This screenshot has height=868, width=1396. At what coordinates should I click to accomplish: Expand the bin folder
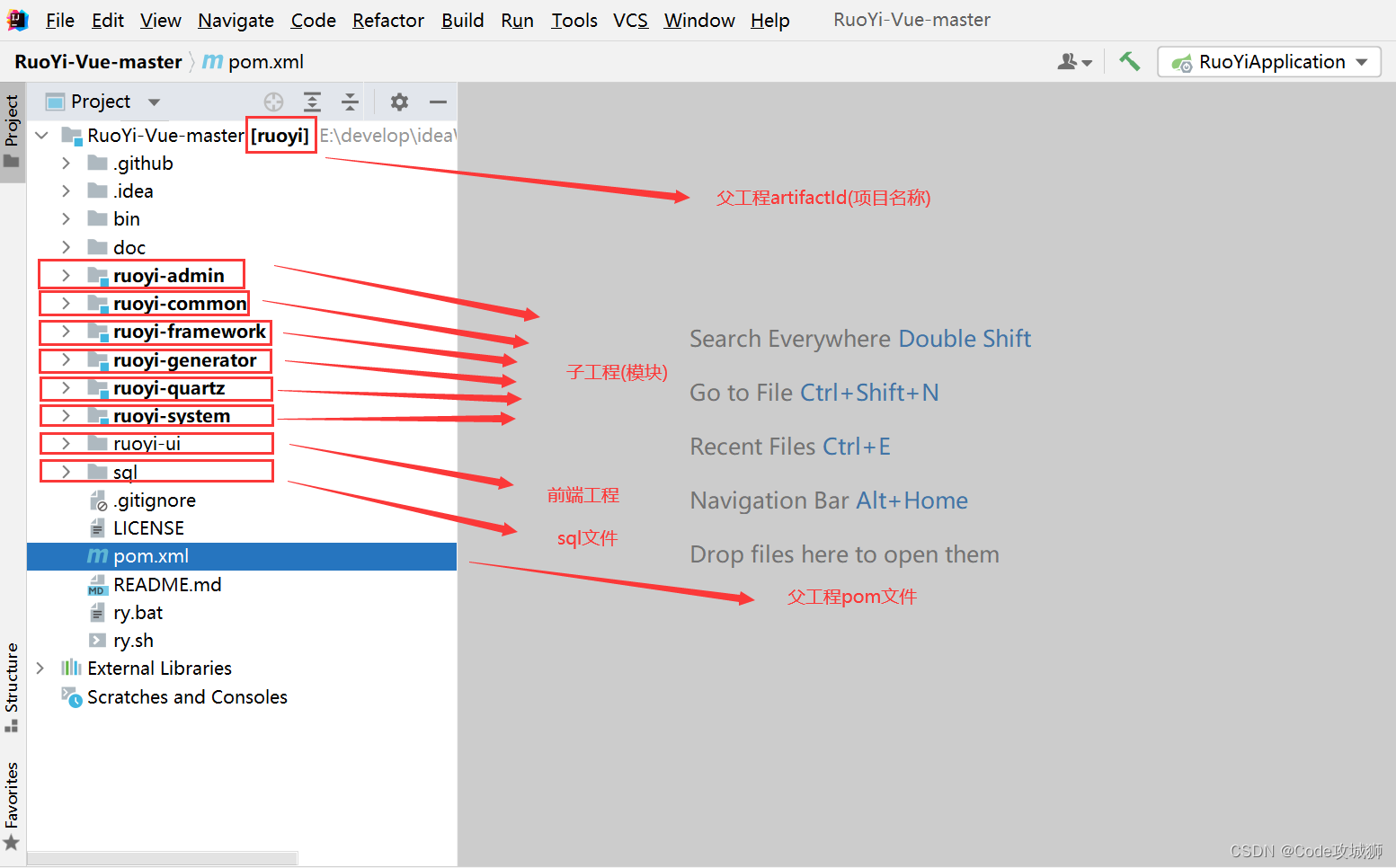coord(66,219)
